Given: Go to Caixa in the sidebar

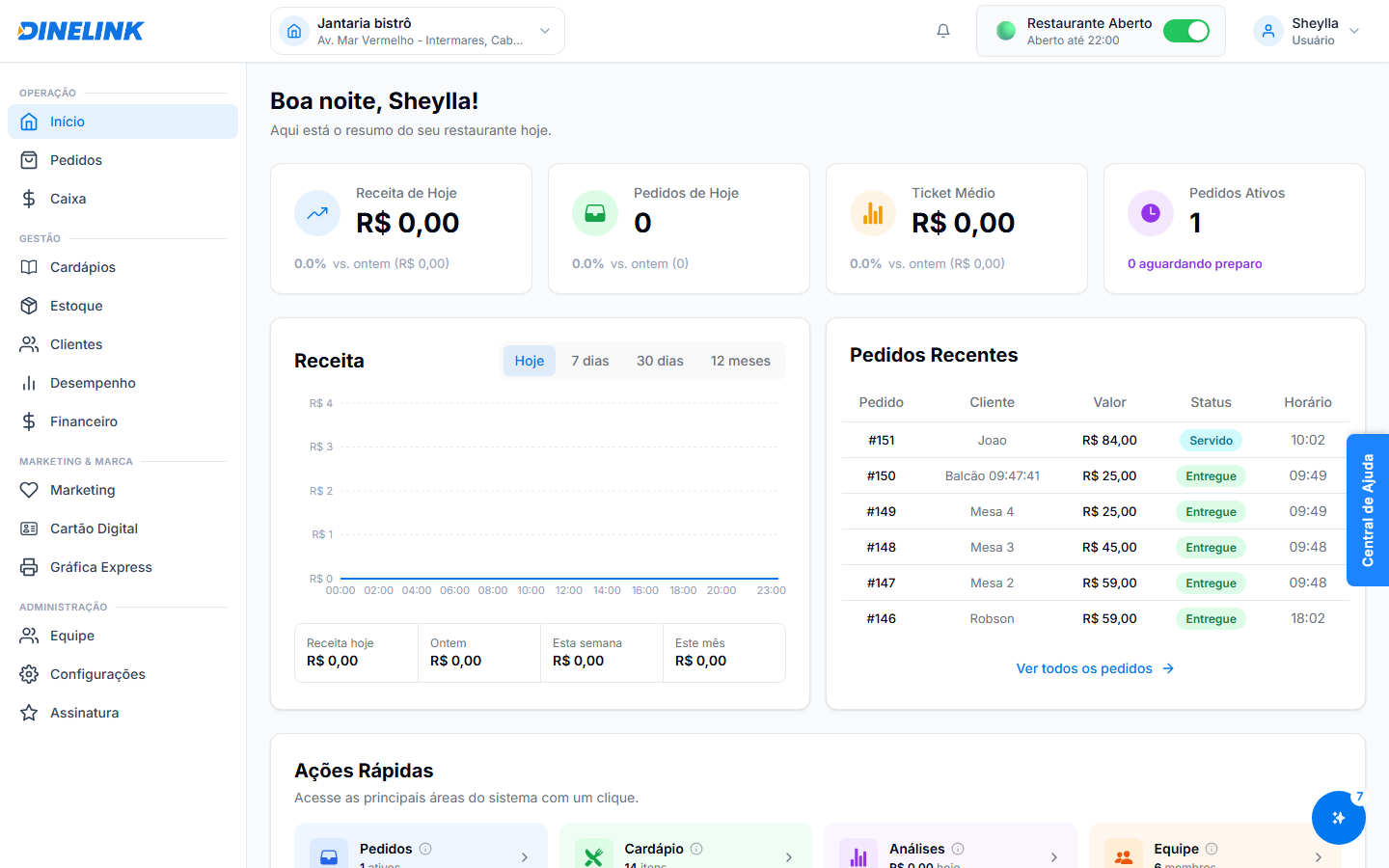Looking at the screenshot, I should click(x=123, y=199).
